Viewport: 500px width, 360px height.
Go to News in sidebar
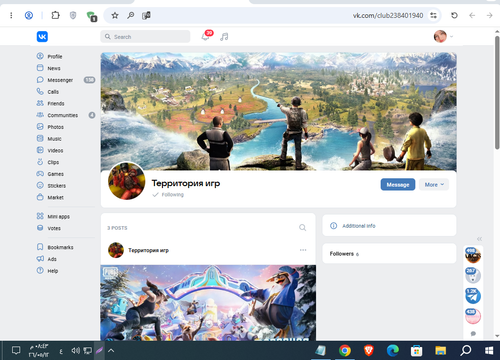[54, 68]
